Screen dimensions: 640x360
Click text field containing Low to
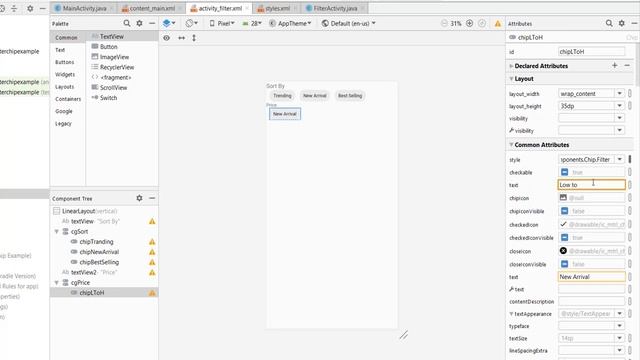(x=591, y=185)
